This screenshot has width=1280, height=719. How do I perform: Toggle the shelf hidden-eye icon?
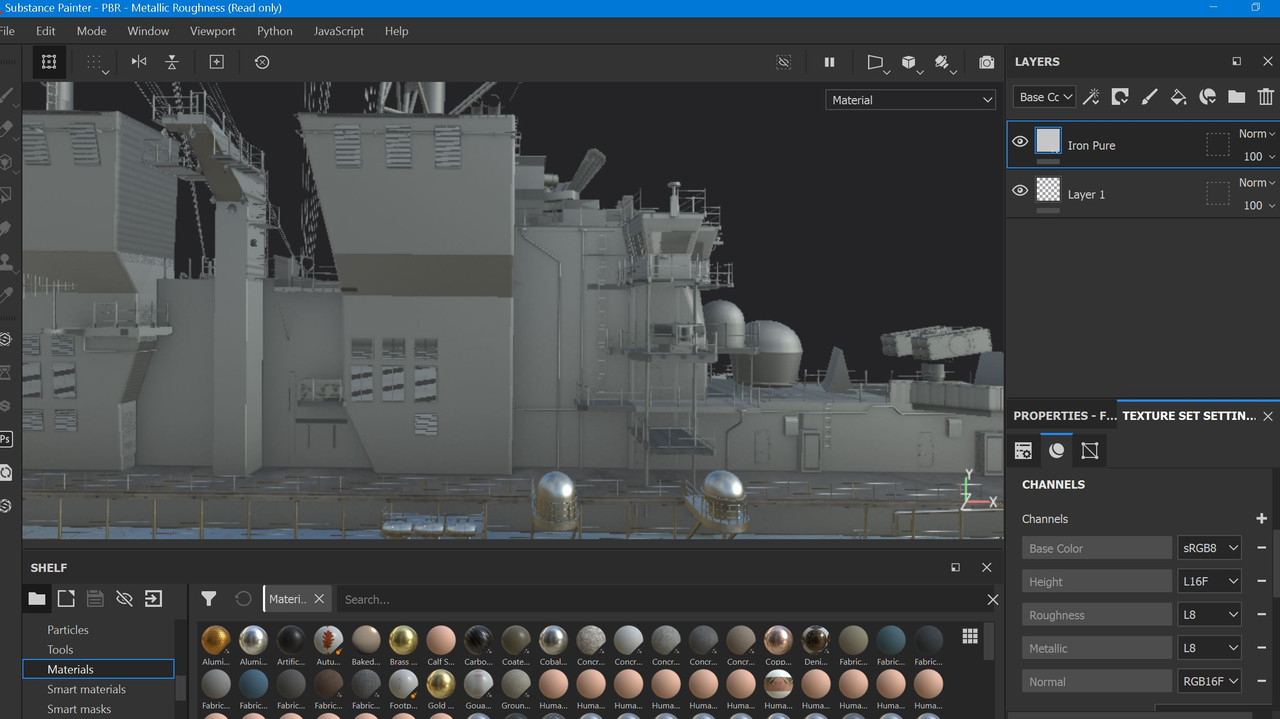[x=124, y=599]
